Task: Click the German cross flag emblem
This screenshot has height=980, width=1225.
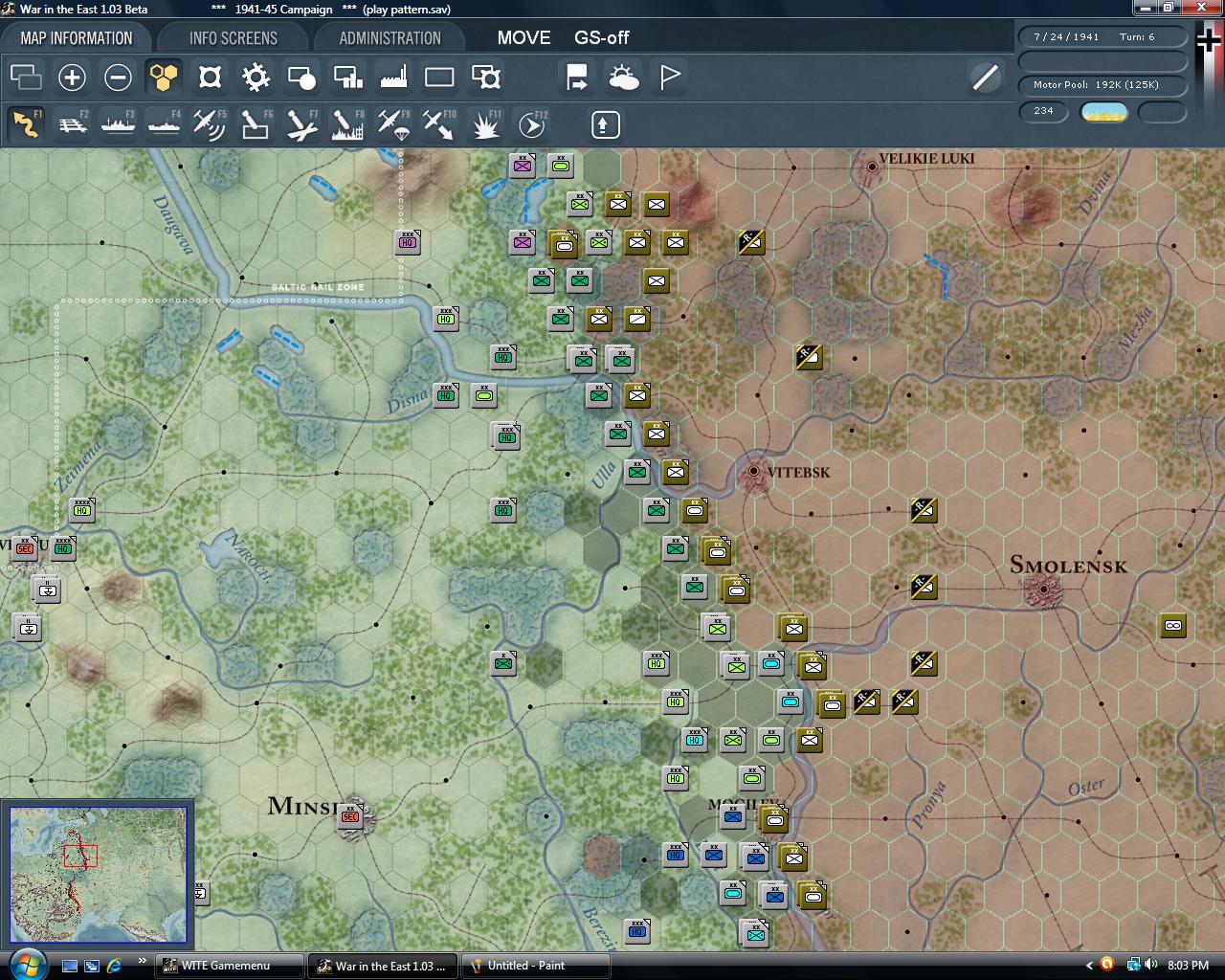Action: tap(1208, 42)
